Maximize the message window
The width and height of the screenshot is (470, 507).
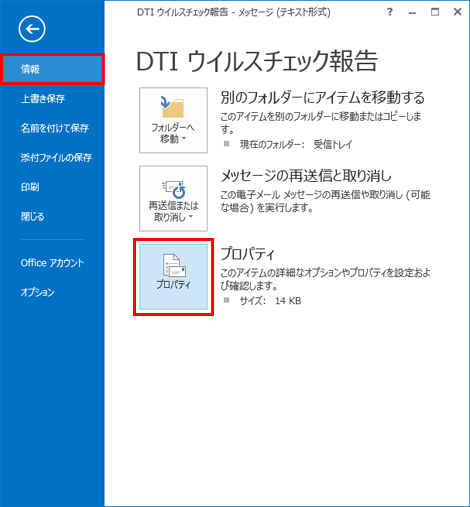(x=435, y=12)
